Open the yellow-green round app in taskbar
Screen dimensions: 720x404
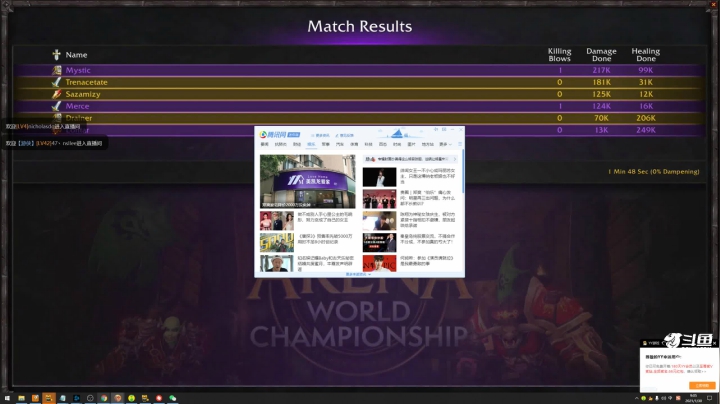(x=131, y=398)
